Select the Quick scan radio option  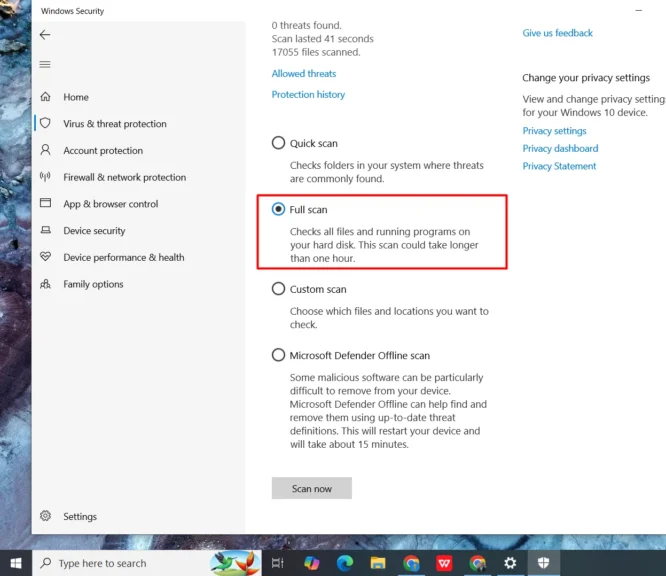(278, 143)
